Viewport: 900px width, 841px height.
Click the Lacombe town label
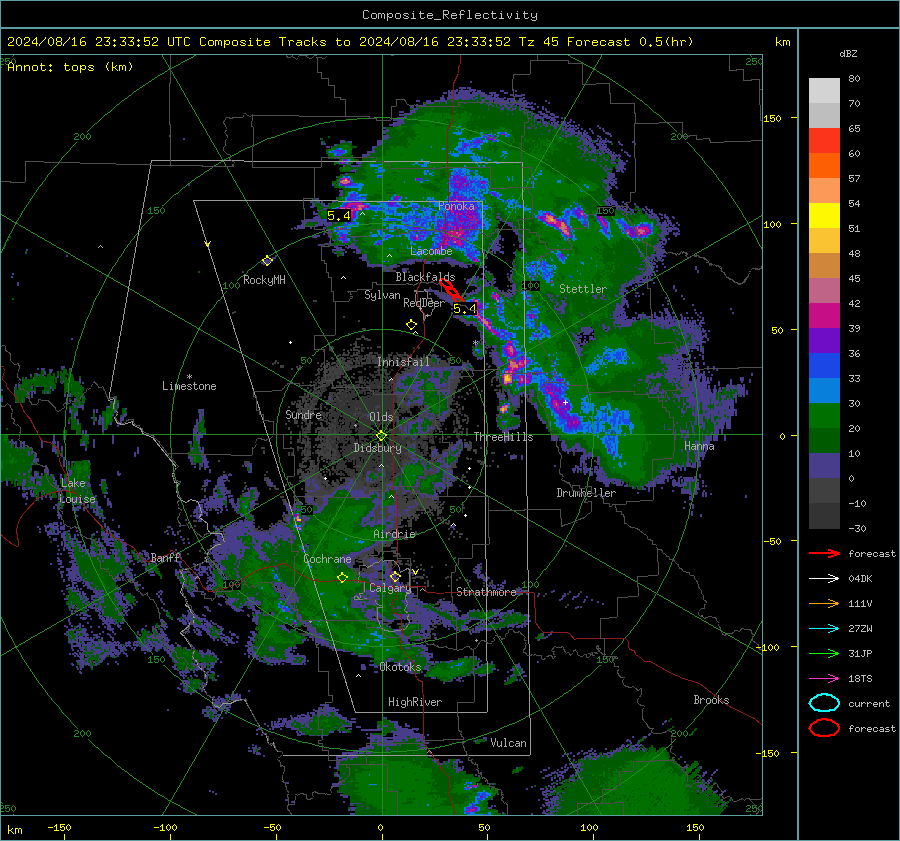[431, 251]
